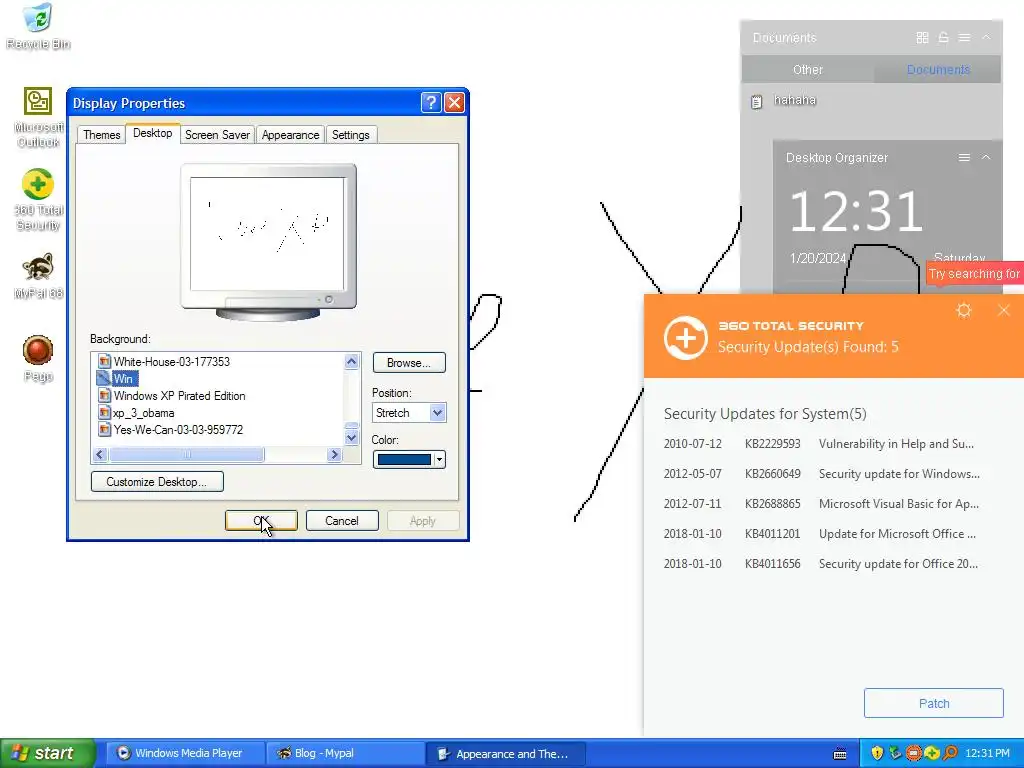Click background list scroll-down arrow
The image size is (1024, 768).
(351, 438)
